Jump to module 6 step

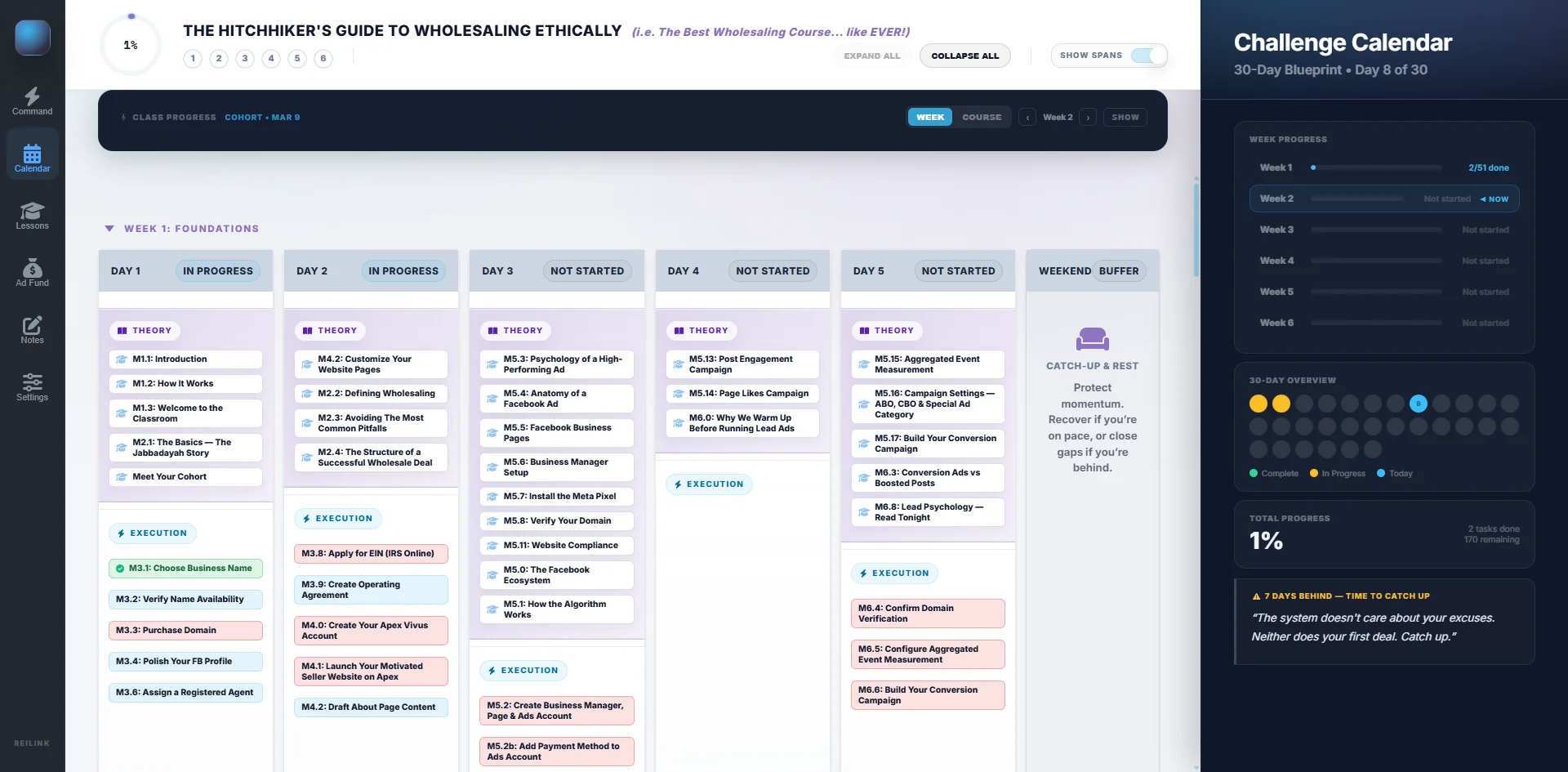[323, 58]
